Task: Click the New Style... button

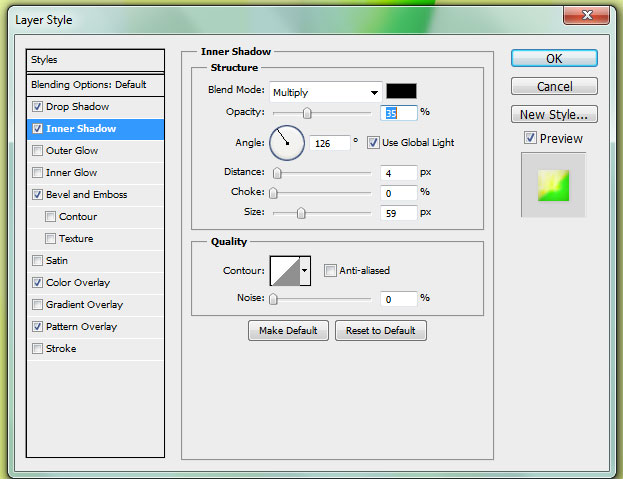Action: (x=554, y=114)
